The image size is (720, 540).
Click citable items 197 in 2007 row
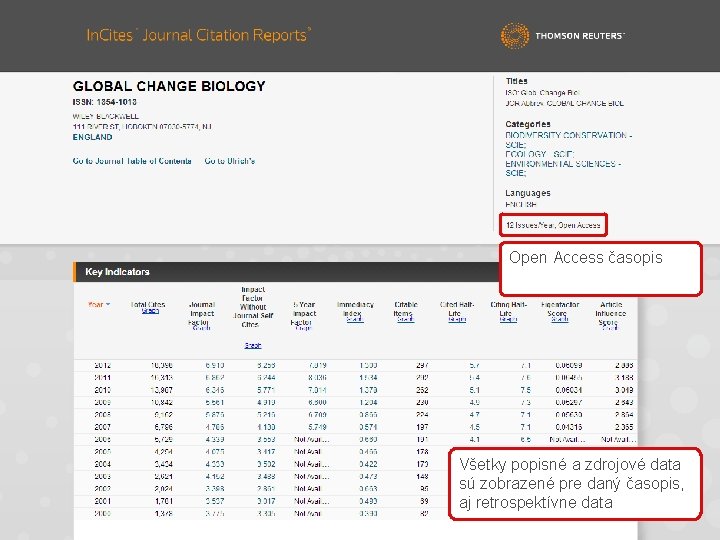pos(422,427)
